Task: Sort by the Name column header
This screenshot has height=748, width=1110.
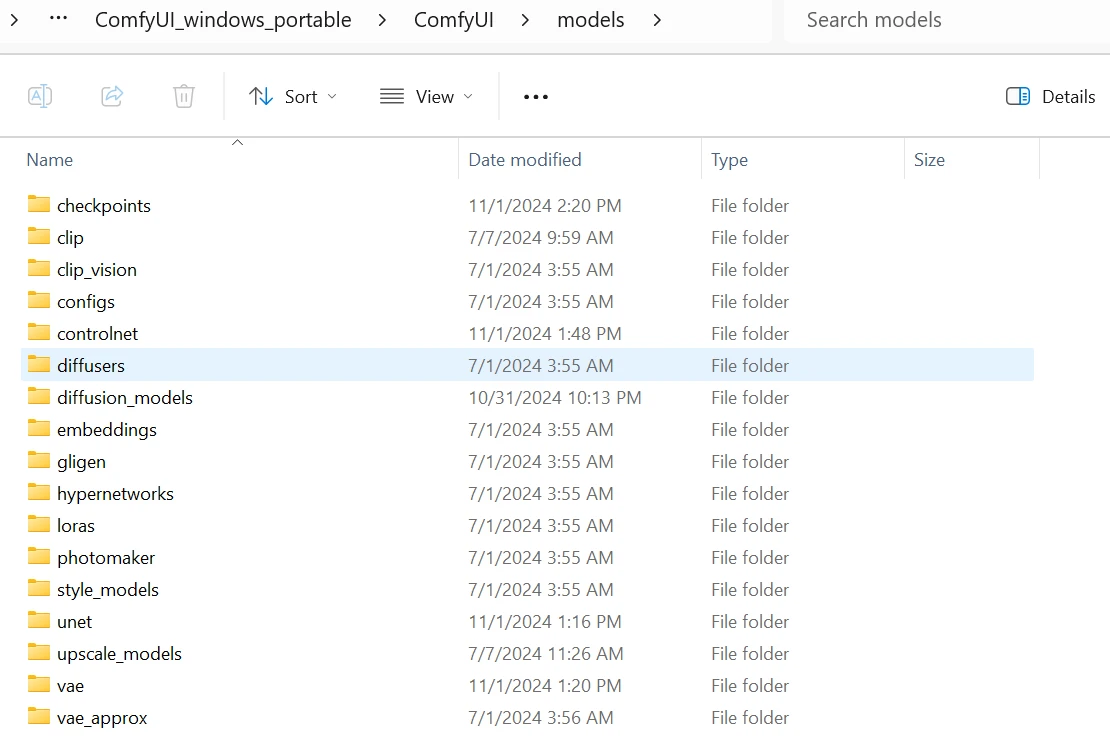Action: [x=50, y=160]
